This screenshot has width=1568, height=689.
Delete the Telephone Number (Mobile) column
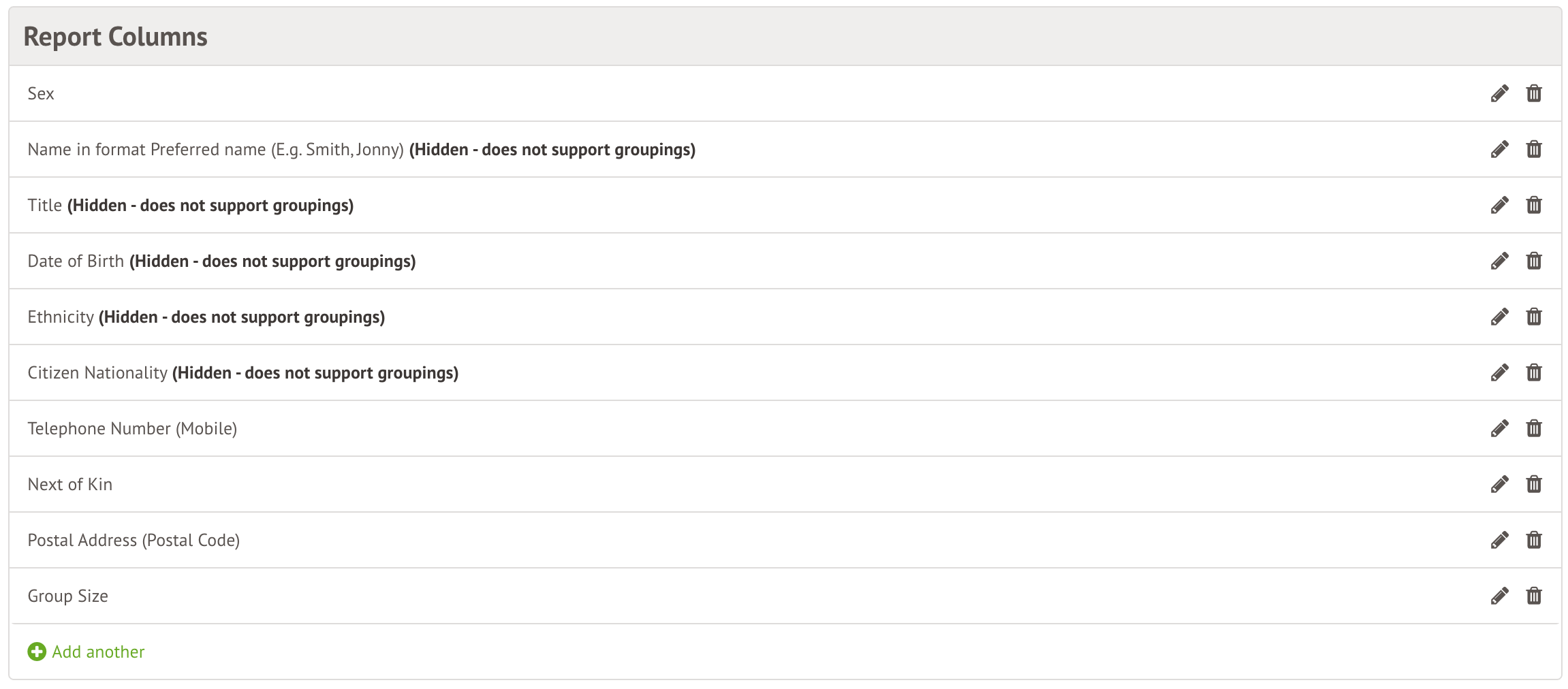click(1534, 428)
